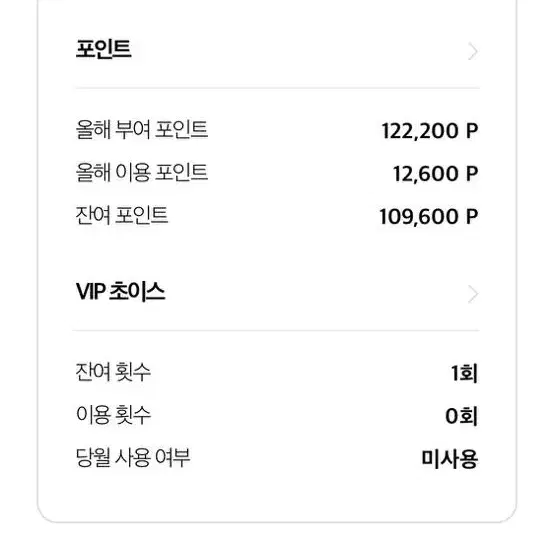Select the 1회 remaining count
554x554 pixels.
click(x=464, y=373)
